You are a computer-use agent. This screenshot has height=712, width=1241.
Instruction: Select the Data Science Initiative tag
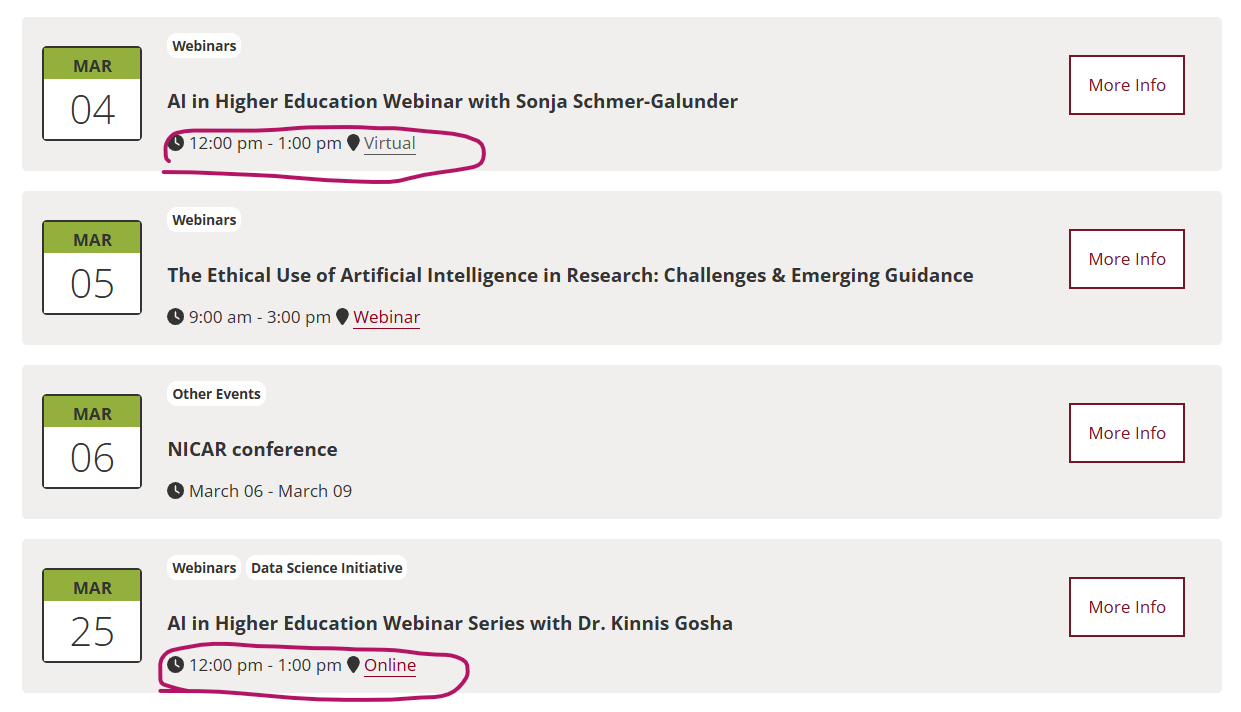327,568
